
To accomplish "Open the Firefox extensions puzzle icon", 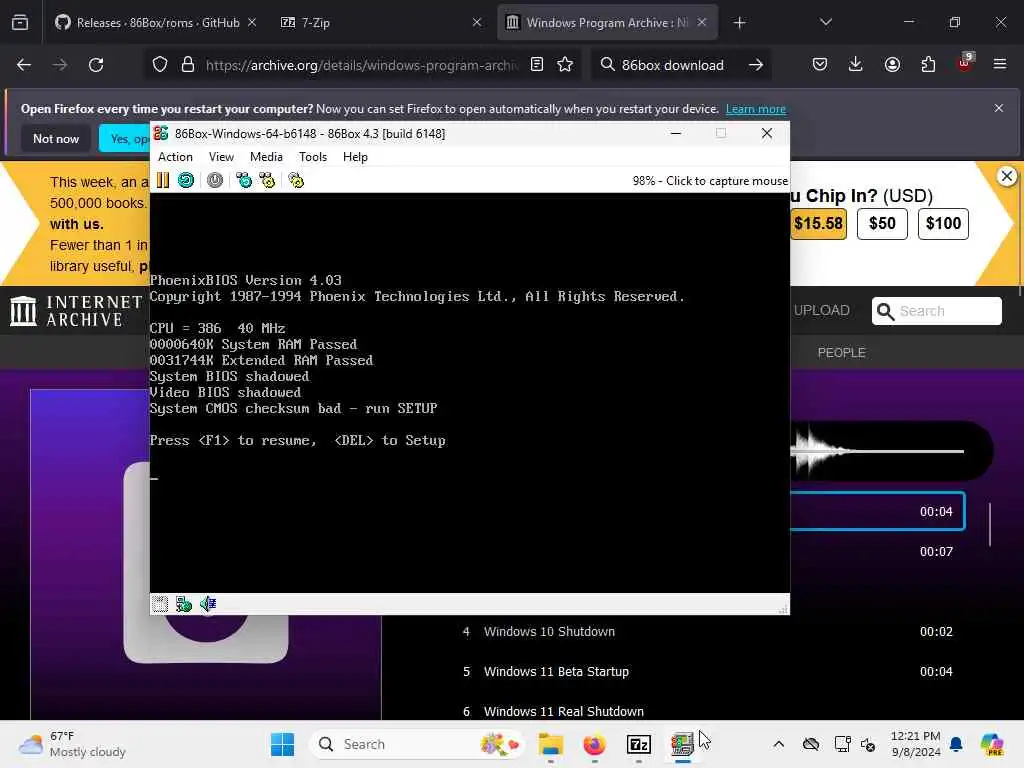I will coord(928,65).
